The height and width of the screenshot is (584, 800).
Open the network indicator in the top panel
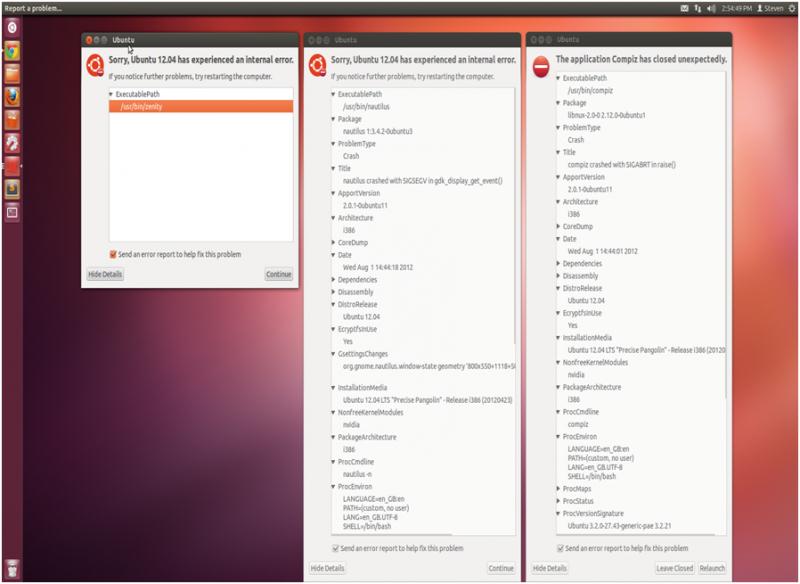click(697, 8)
